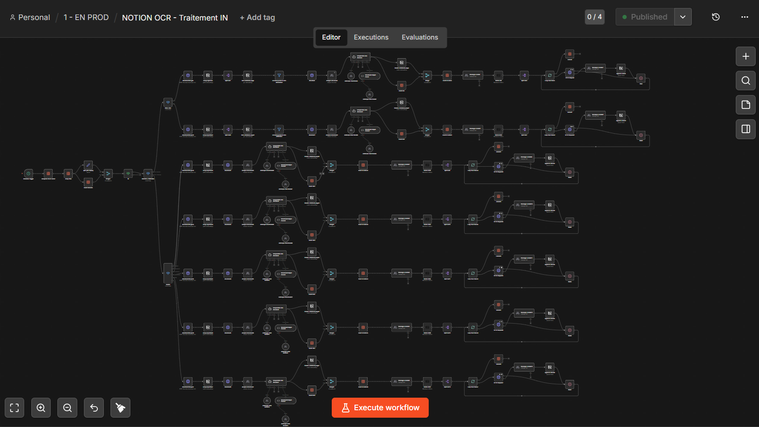The width and height of the screenshot is (759, 427).
Task: Zoom out of the workflow canvas
Action: [x=67, y=408]
